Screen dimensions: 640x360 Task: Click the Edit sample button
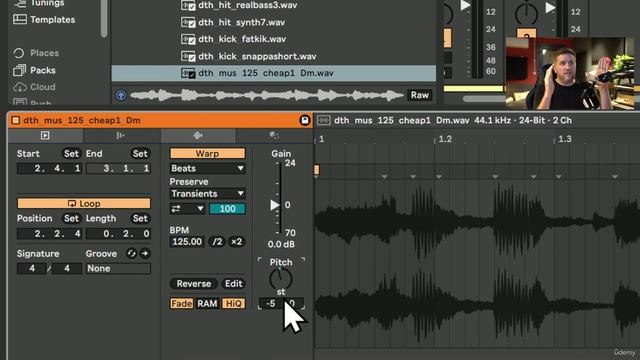[233, 284]
